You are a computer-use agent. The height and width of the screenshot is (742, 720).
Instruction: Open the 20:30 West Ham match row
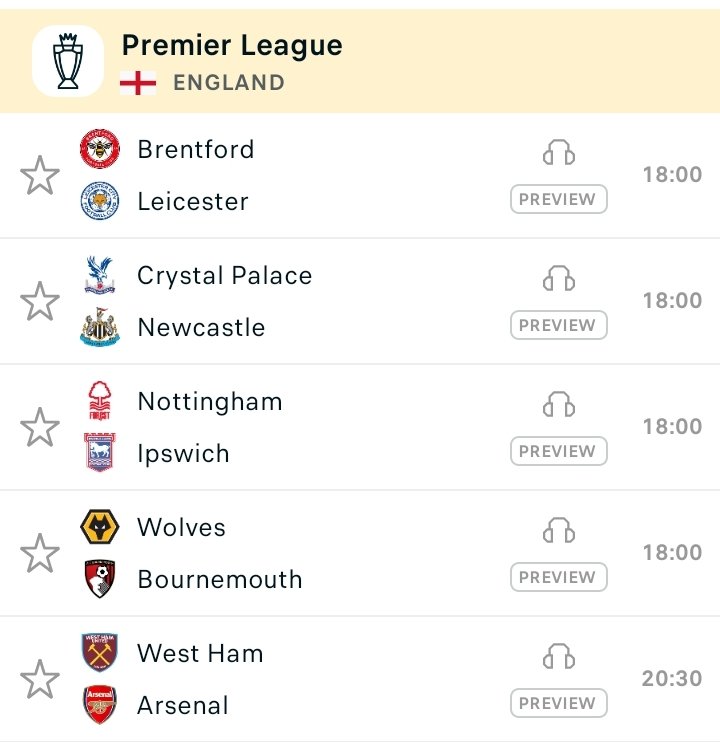coord(360,679)
